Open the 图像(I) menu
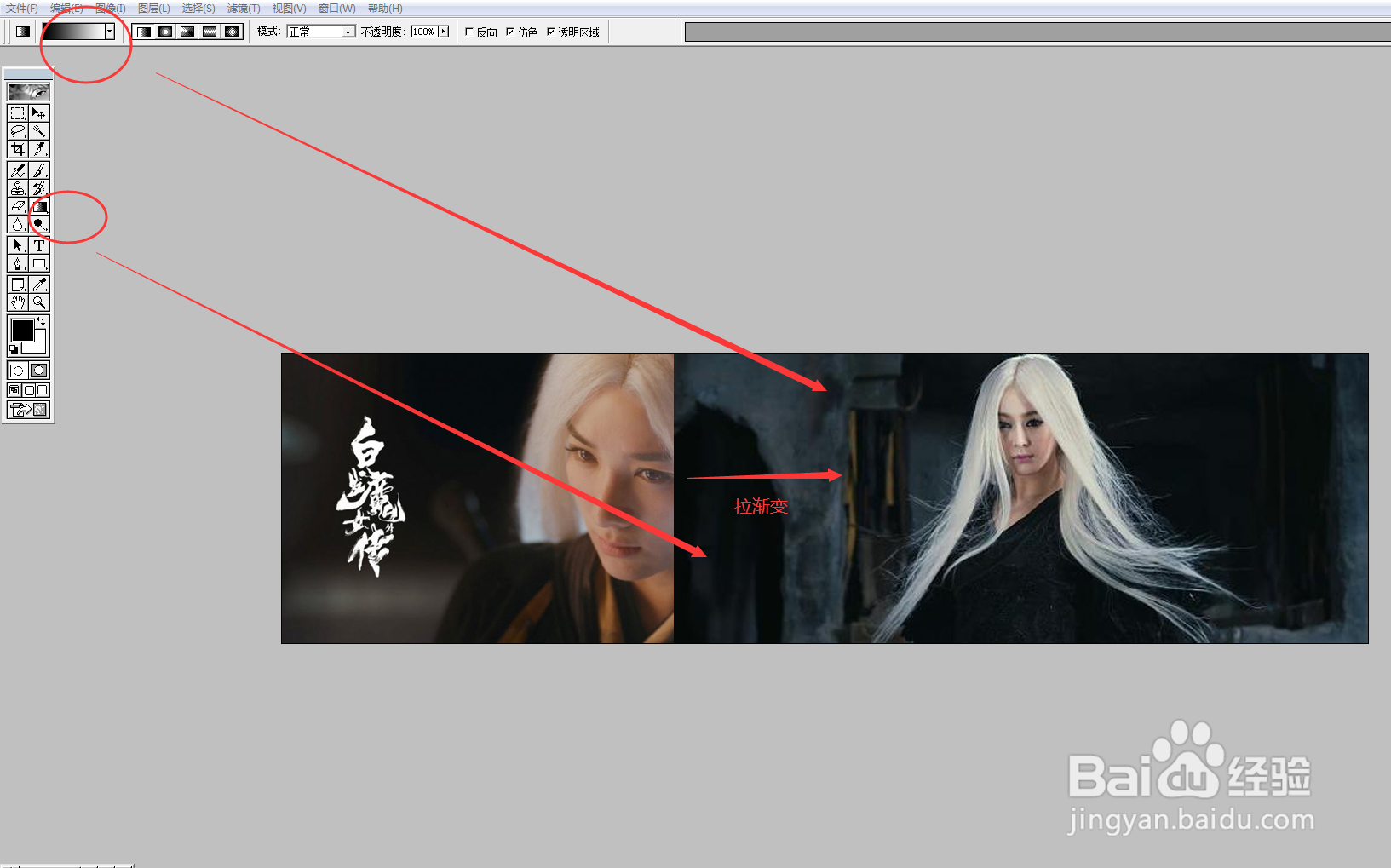 click(111, 9)
